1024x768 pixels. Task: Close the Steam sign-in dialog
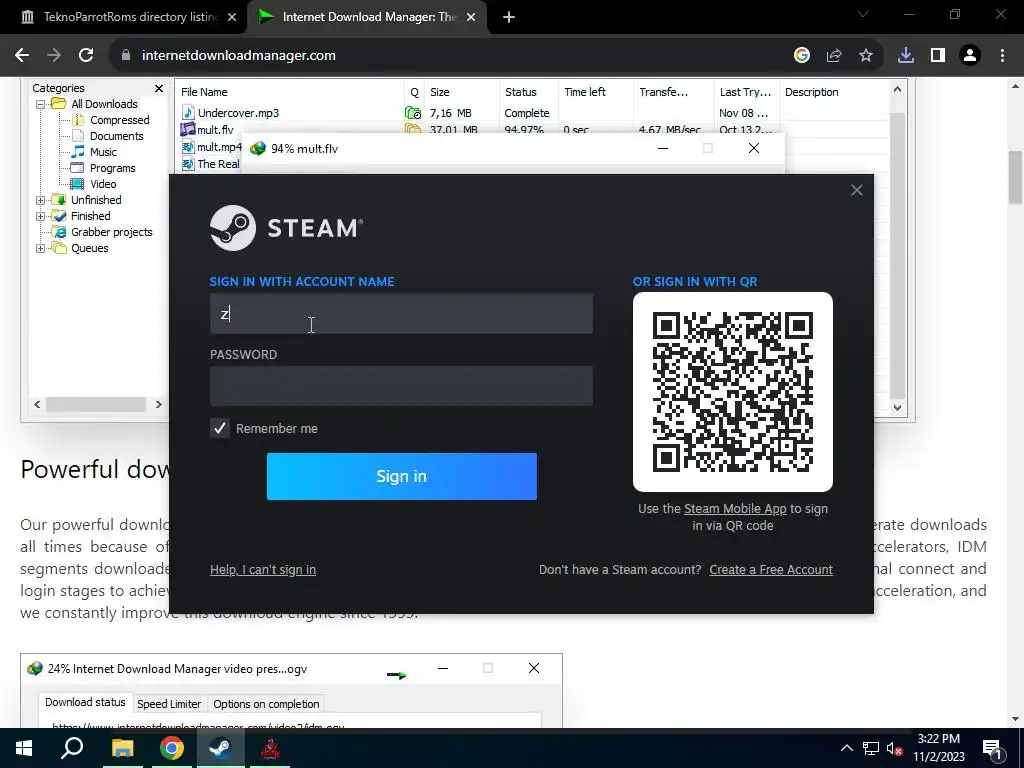click(856, 190)
